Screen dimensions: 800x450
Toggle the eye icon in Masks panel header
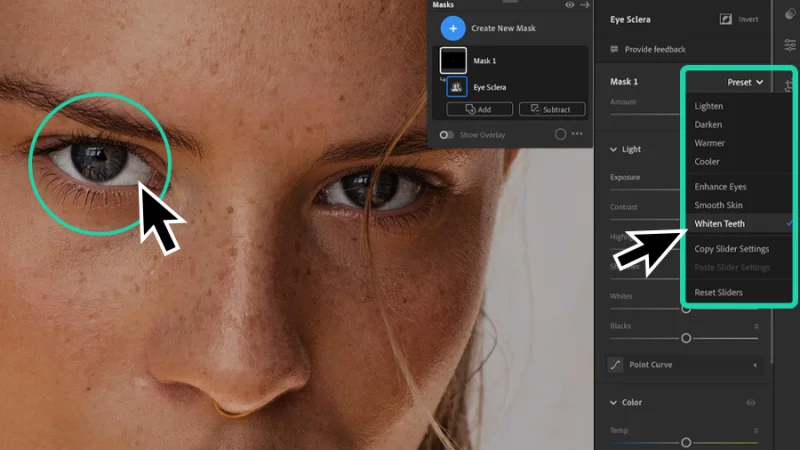(x=569, y=5)
